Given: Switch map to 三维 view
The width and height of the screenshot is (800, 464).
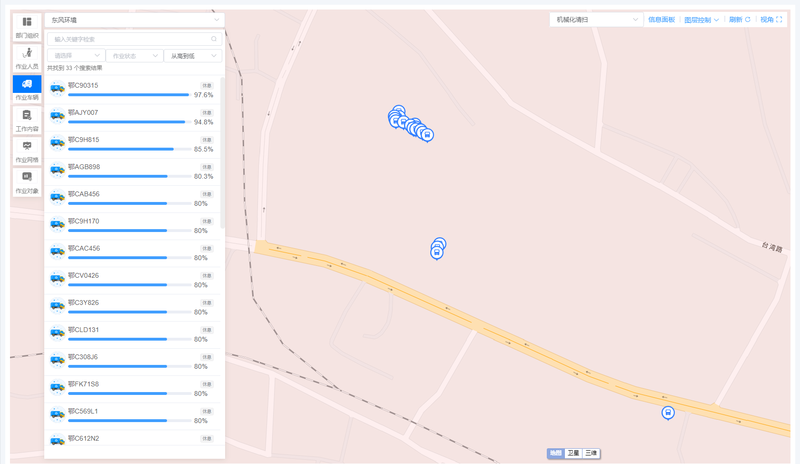Looking at the screenshot, I should [x=591, y=453].
